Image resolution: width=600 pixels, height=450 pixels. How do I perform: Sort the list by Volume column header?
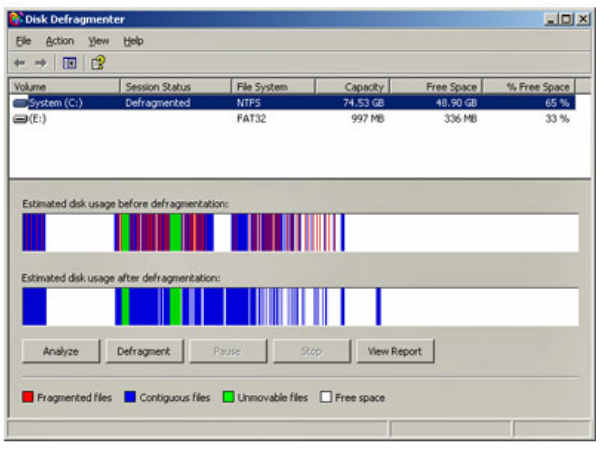[64, 87]
